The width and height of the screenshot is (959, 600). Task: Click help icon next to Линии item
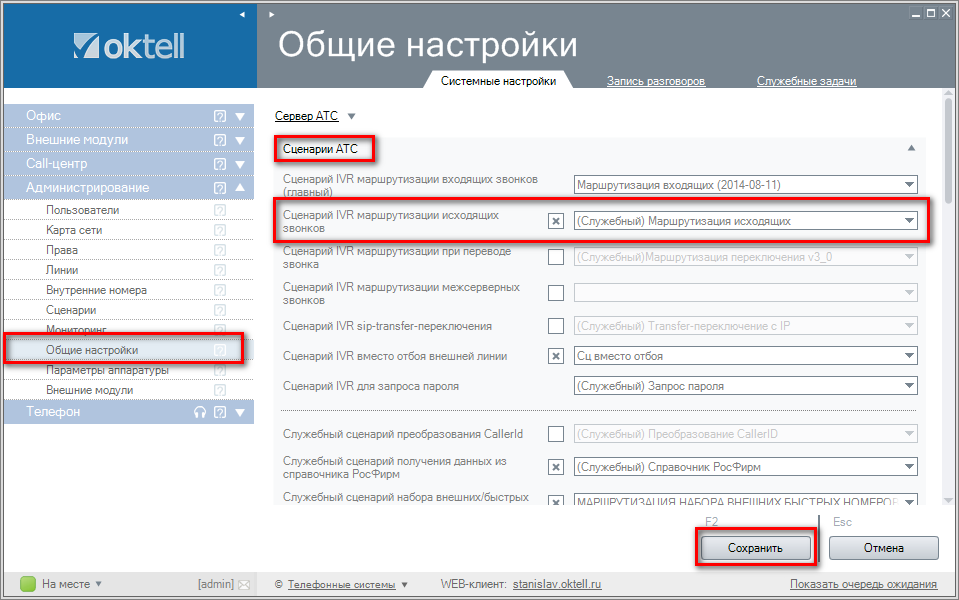click(x=220, y=270)
